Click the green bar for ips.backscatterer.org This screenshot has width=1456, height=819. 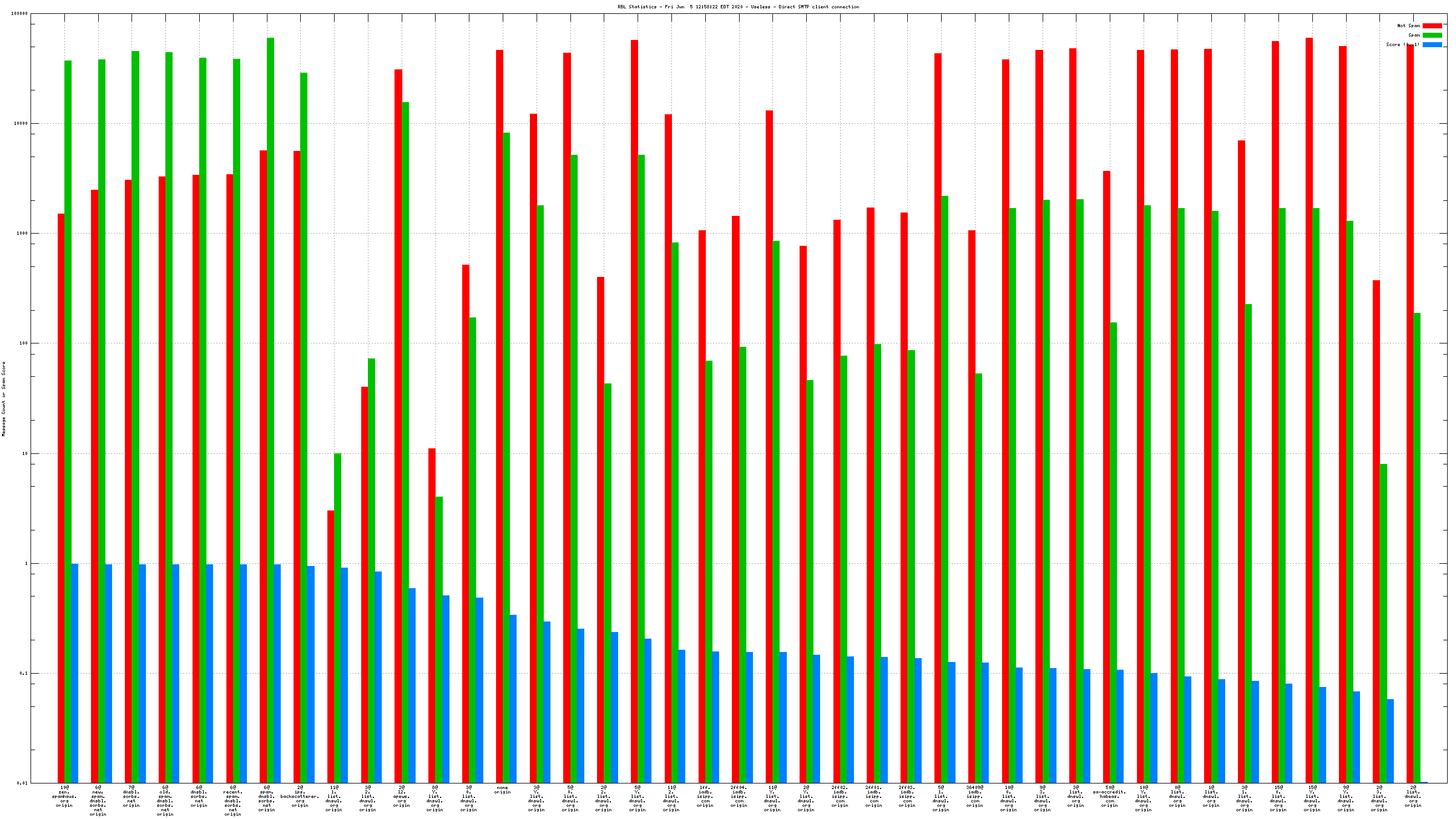click(304, 396)
